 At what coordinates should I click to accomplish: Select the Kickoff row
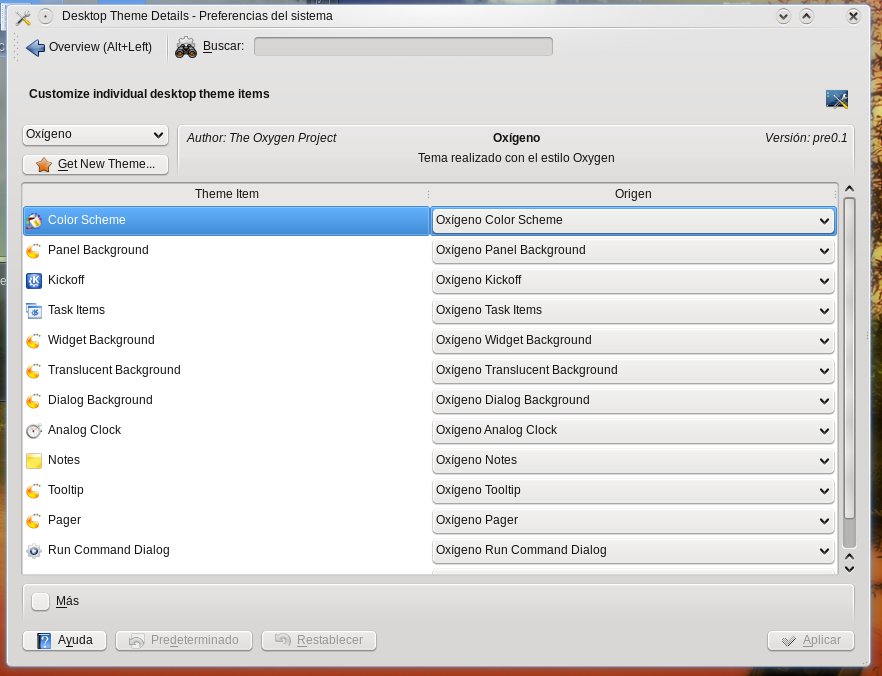pyautogui.click(x=226, y=280)
